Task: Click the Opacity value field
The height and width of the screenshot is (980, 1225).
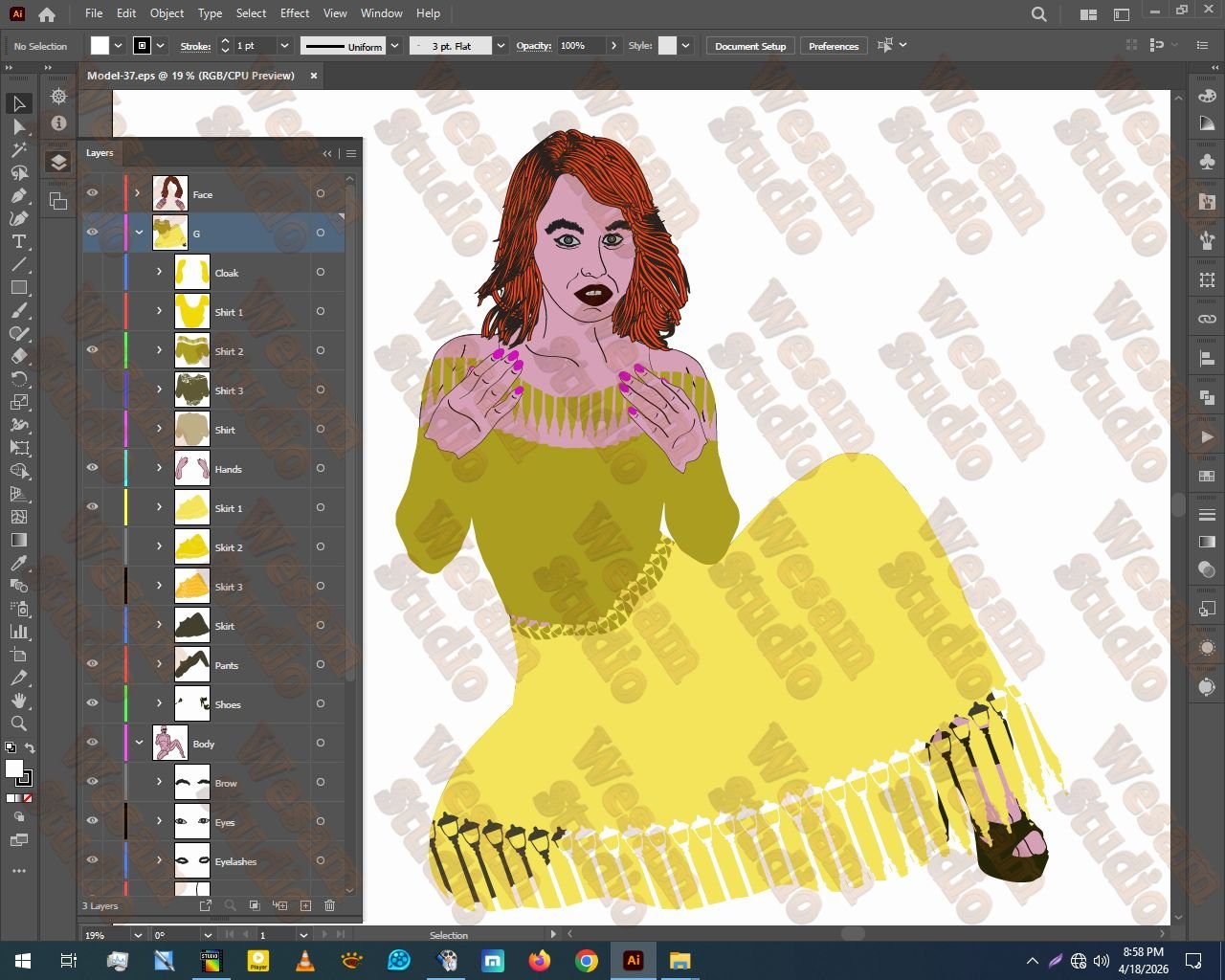Action: [583, 46]
